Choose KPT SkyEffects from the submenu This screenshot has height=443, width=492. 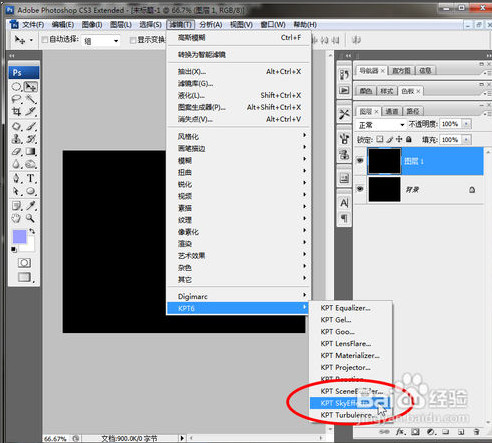point(350,403)
